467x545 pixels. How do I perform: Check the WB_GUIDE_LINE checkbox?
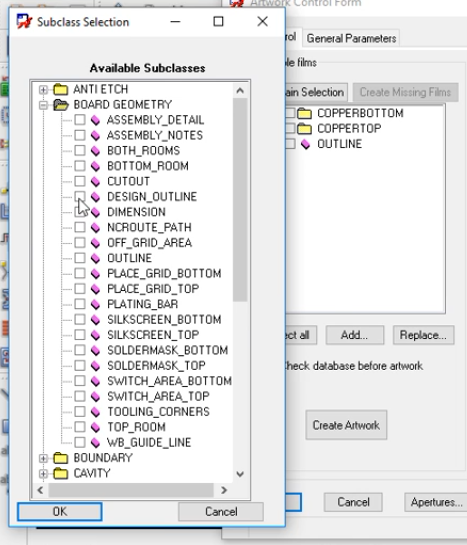coord(80,442)
